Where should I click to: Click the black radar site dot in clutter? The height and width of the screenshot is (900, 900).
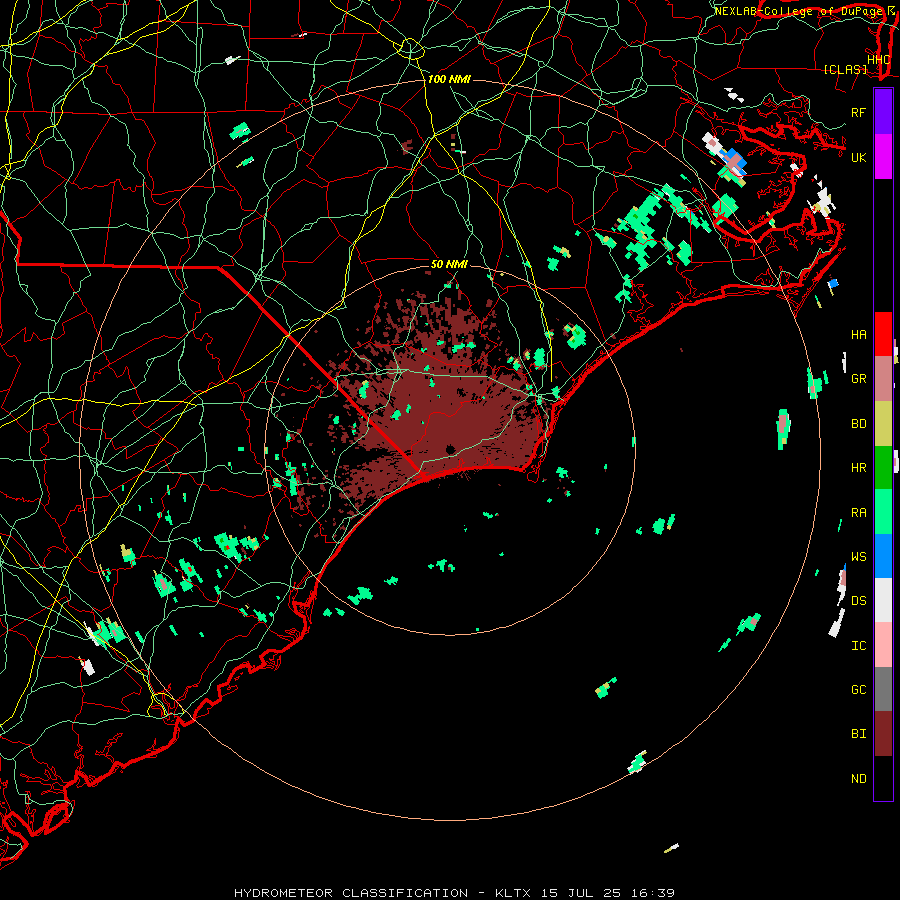[450, 449]
